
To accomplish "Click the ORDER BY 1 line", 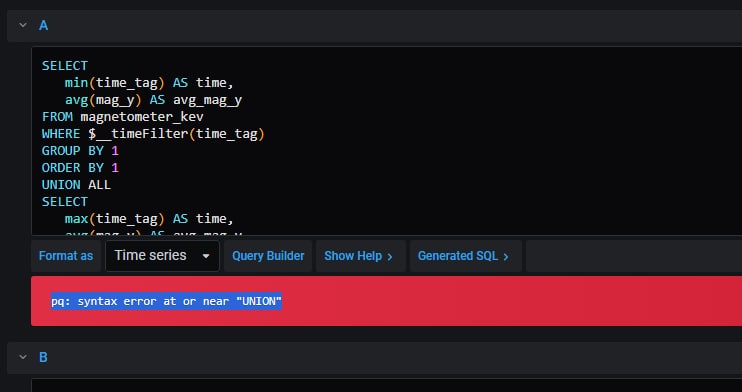I will coord(80,168).
